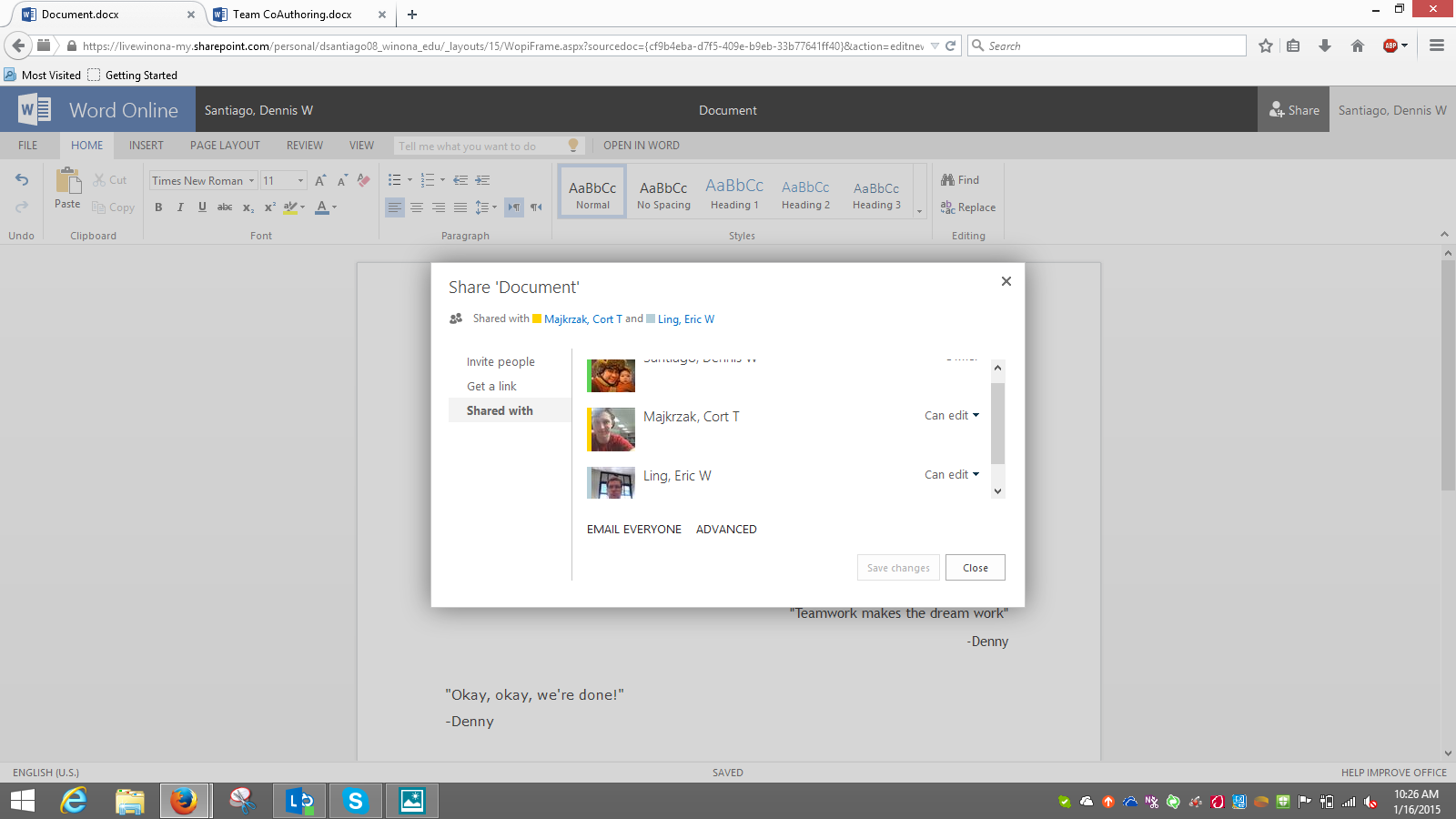Click the EMAIL EVERYONE link

coord(633,530)
